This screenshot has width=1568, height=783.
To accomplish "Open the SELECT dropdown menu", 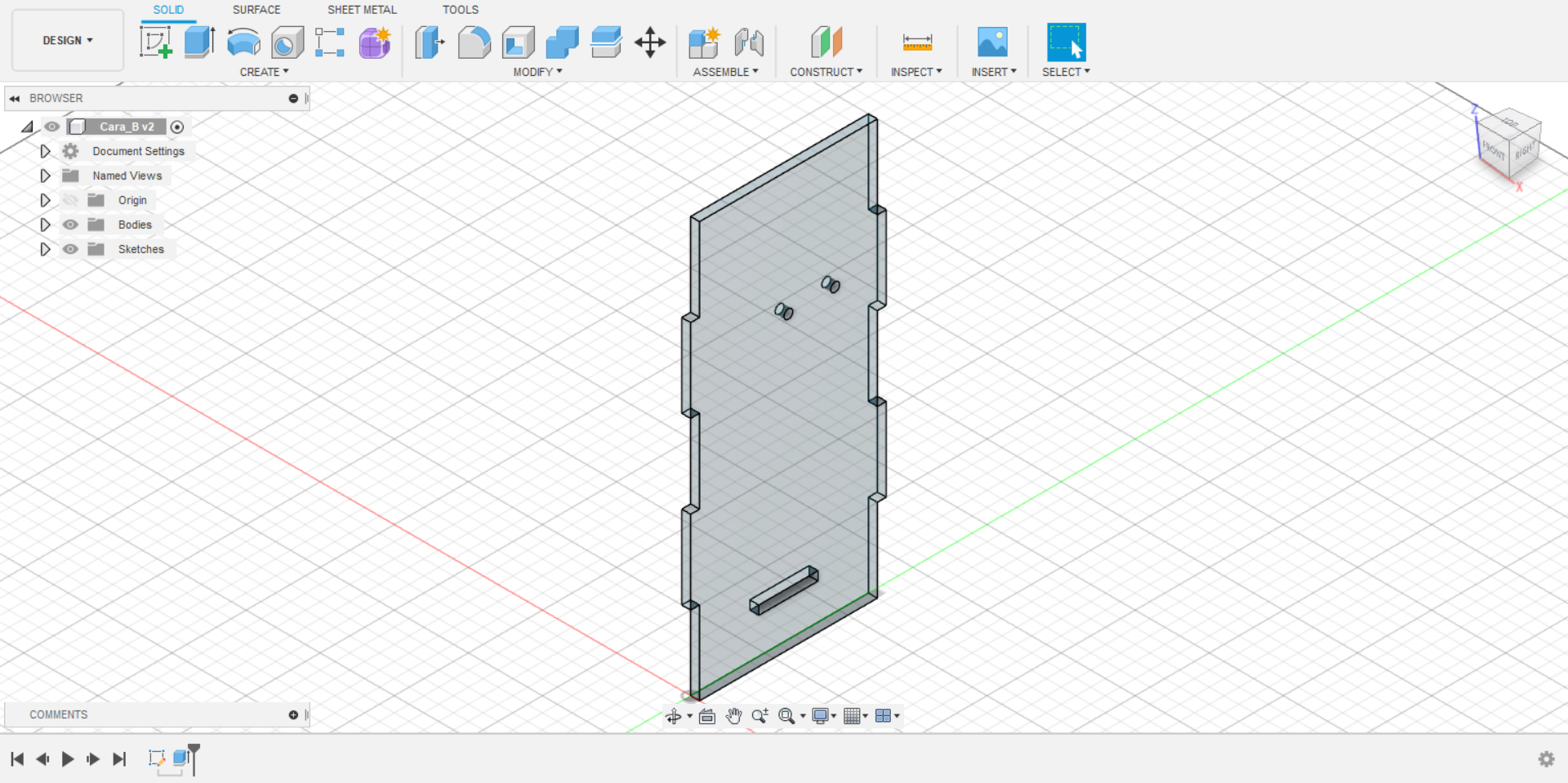I will point(1066,72).
